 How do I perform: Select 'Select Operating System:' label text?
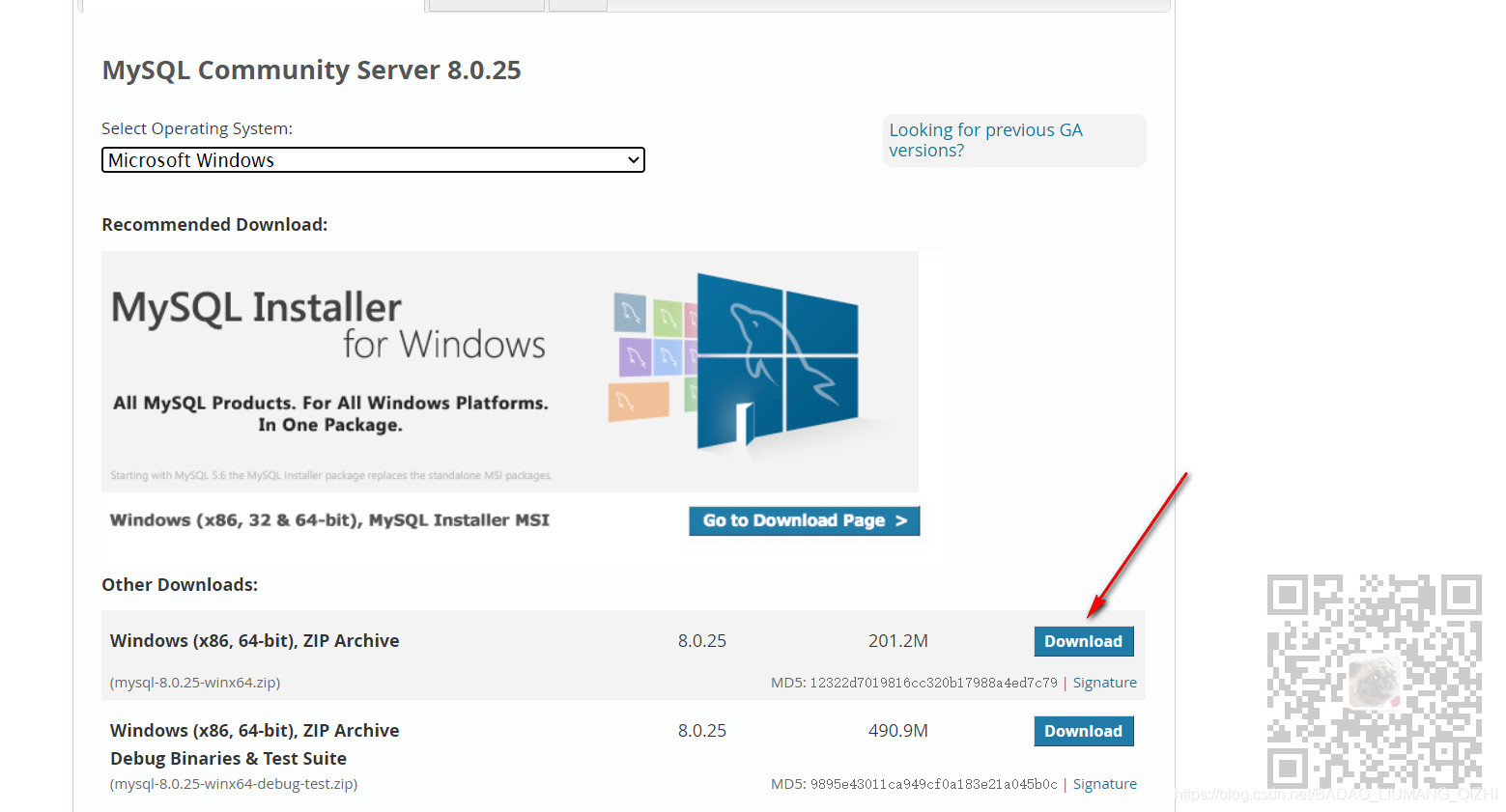[197, 128]
